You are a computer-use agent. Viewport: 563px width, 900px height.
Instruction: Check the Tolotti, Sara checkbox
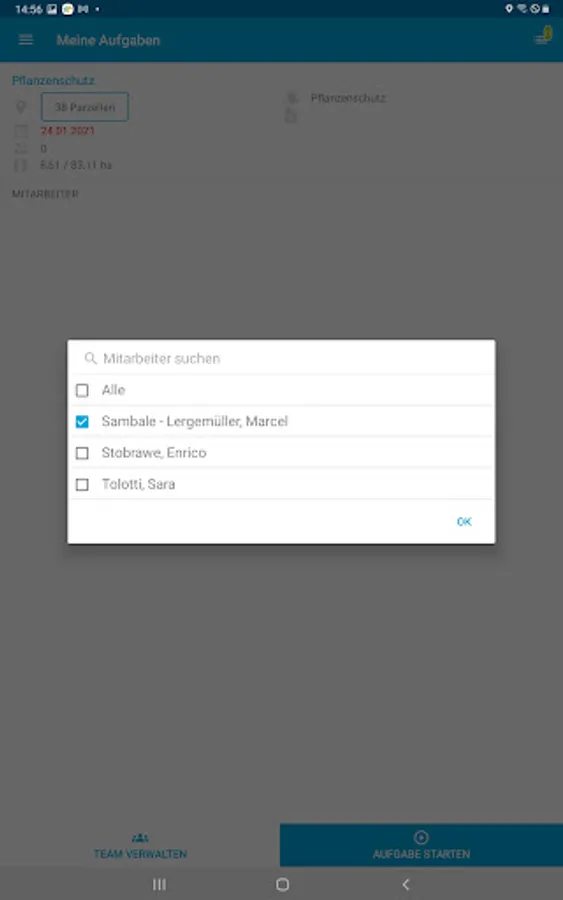pyautogui.click(x=82, y=484)
